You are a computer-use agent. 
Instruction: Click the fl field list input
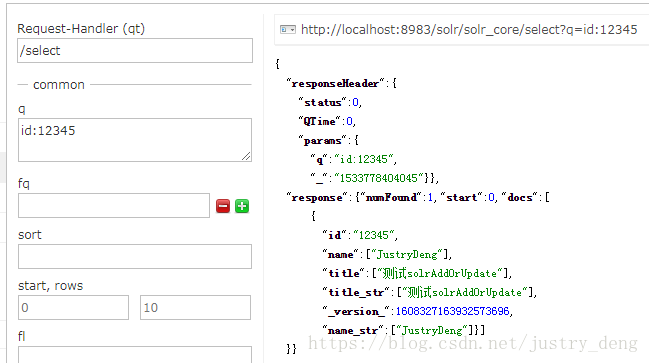[x=135, y=355]
